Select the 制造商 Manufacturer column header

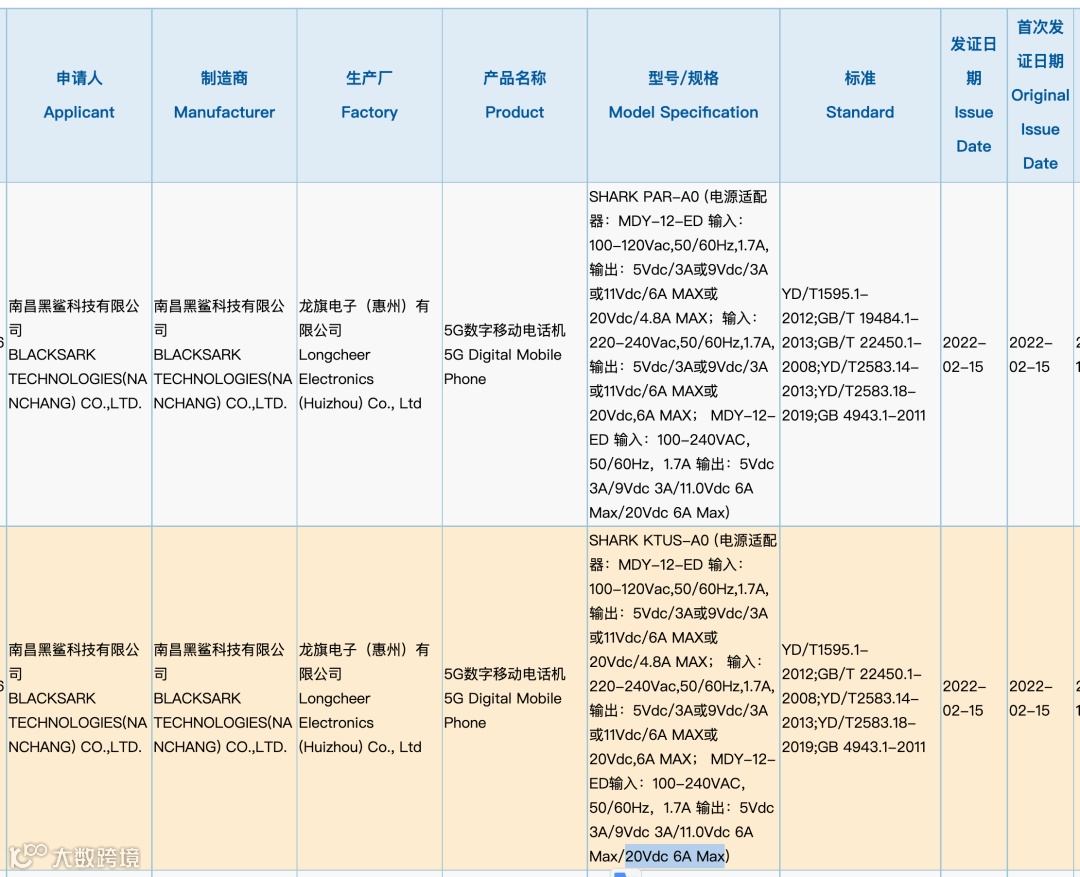[x=225, y=95]
